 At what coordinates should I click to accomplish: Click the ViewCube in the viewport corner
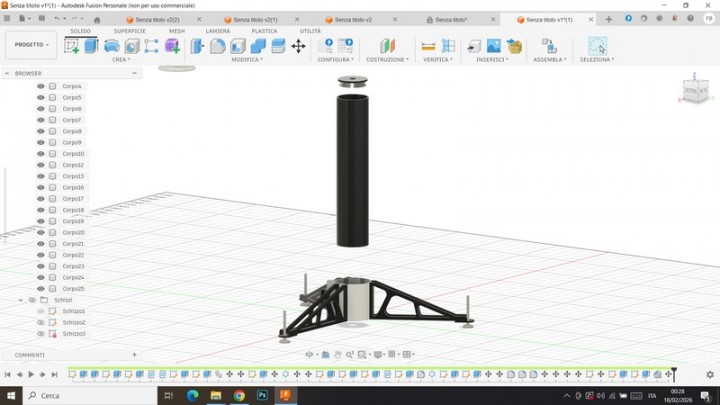coord(695,92)
